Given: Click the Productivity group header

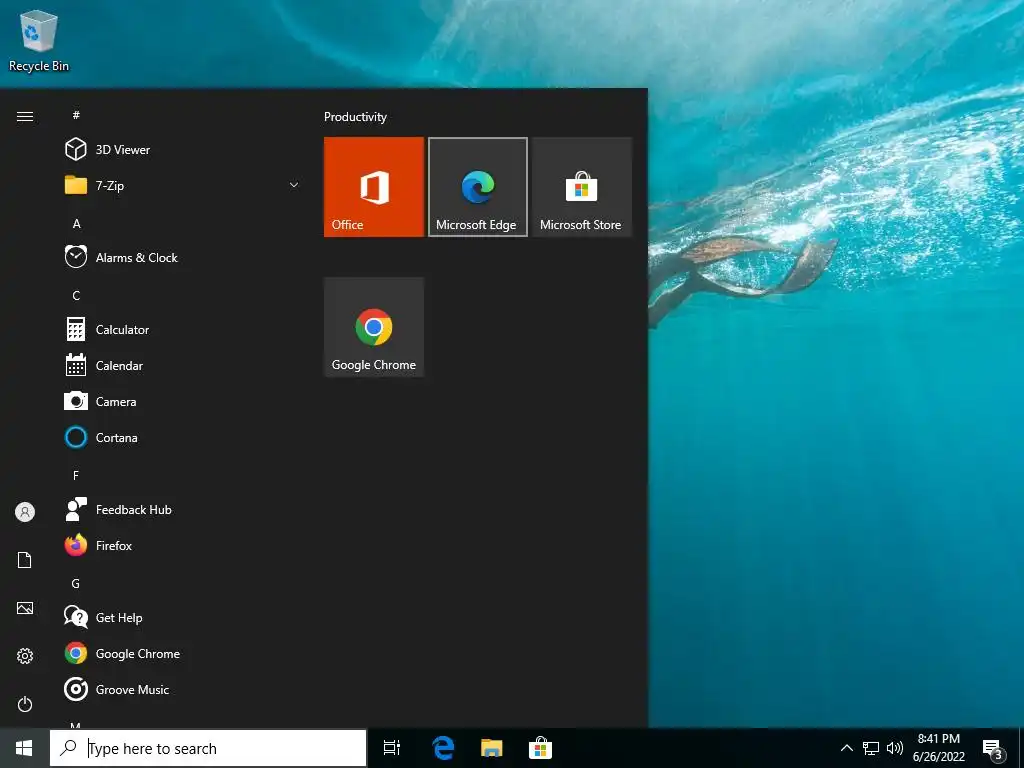Looking at the screenshot, I should (x=355, y=117).
